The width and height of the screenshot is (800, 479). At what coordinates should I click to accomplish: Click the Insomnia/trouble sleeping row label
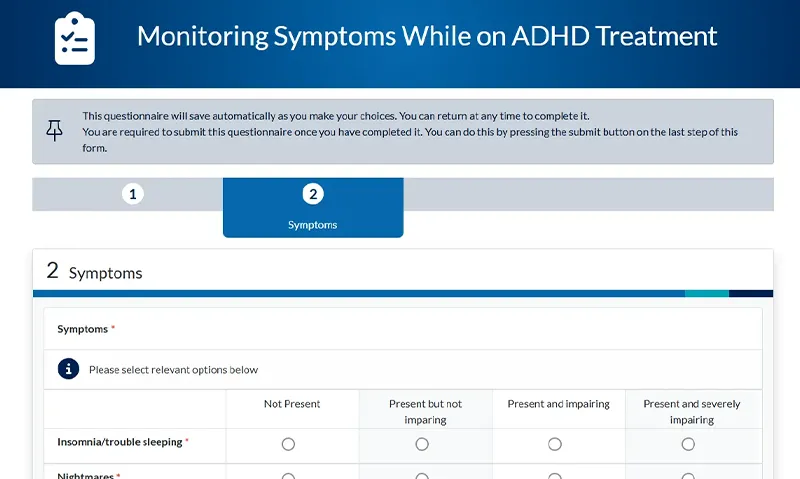coord(120,442)
